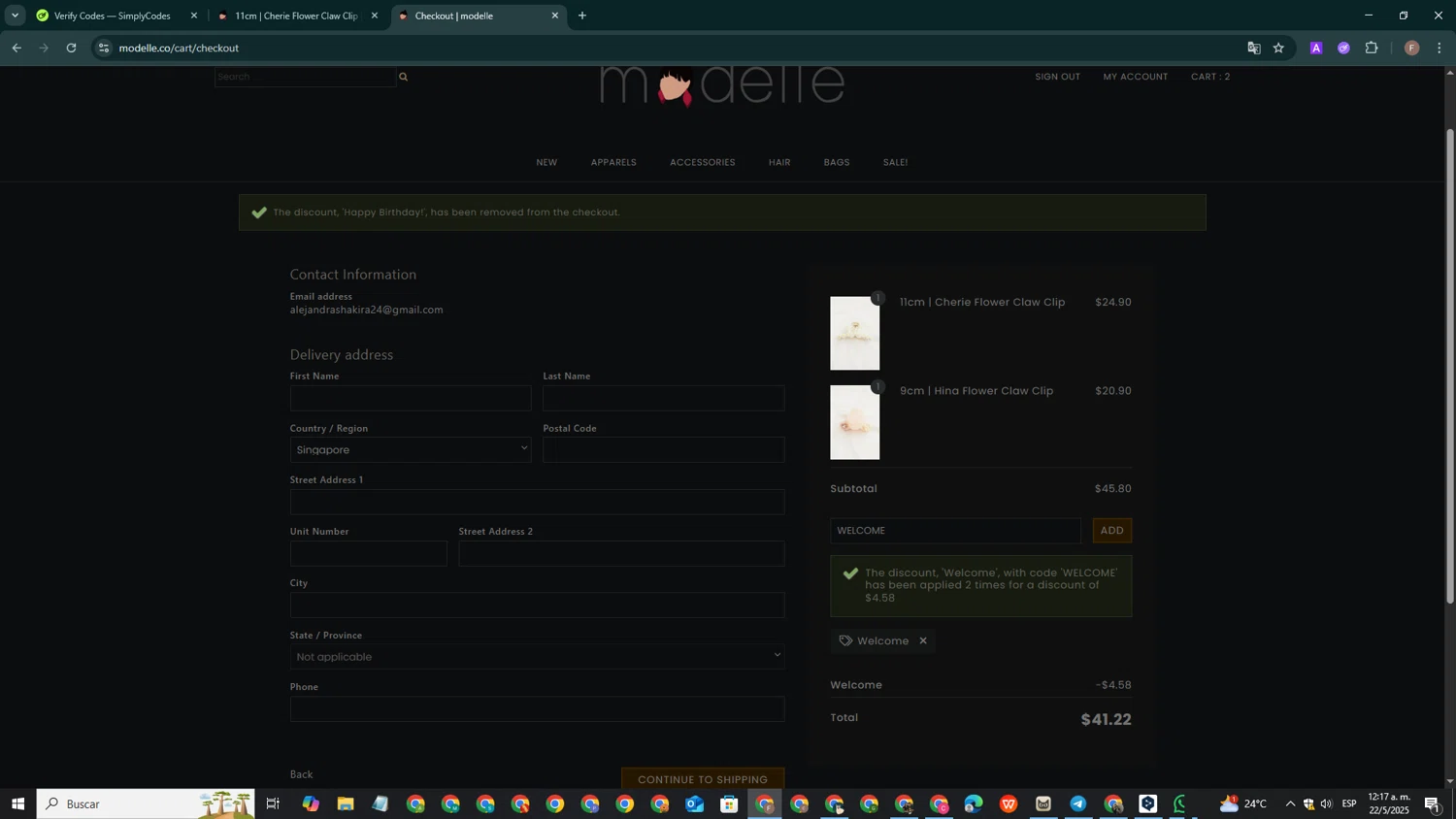The width and height of the screenshot is (1456, 819).
Task: Open Chrome three-dot menu
Action: (1439, 48)
